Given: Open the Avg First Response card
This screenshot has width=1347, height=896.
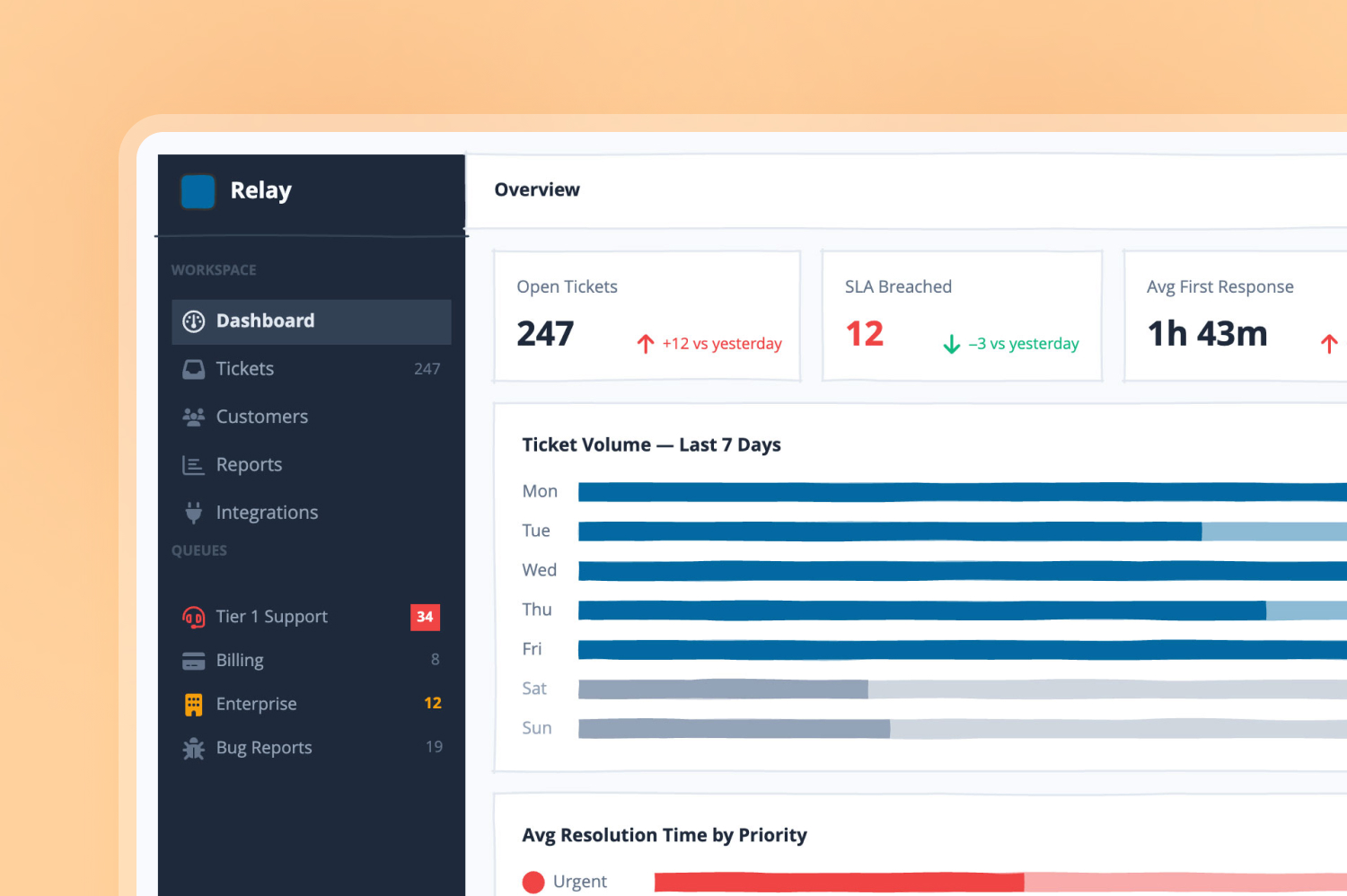Looking at the screenshot, I should [x=1236, y=316].
